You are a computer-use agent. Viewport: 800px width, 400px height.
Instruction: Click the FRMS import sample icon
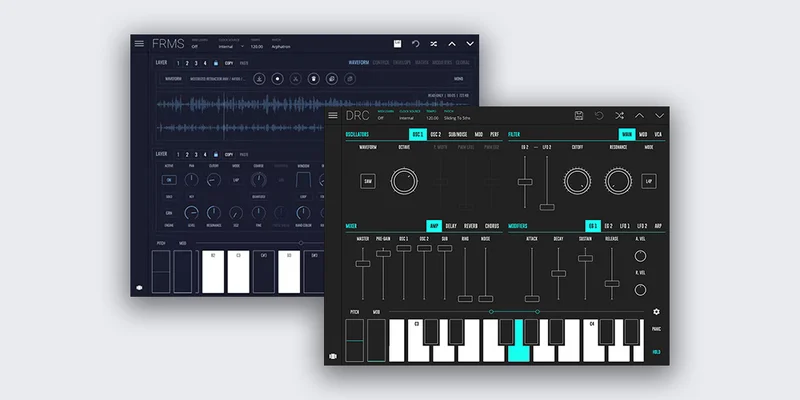tap(260, 79)
